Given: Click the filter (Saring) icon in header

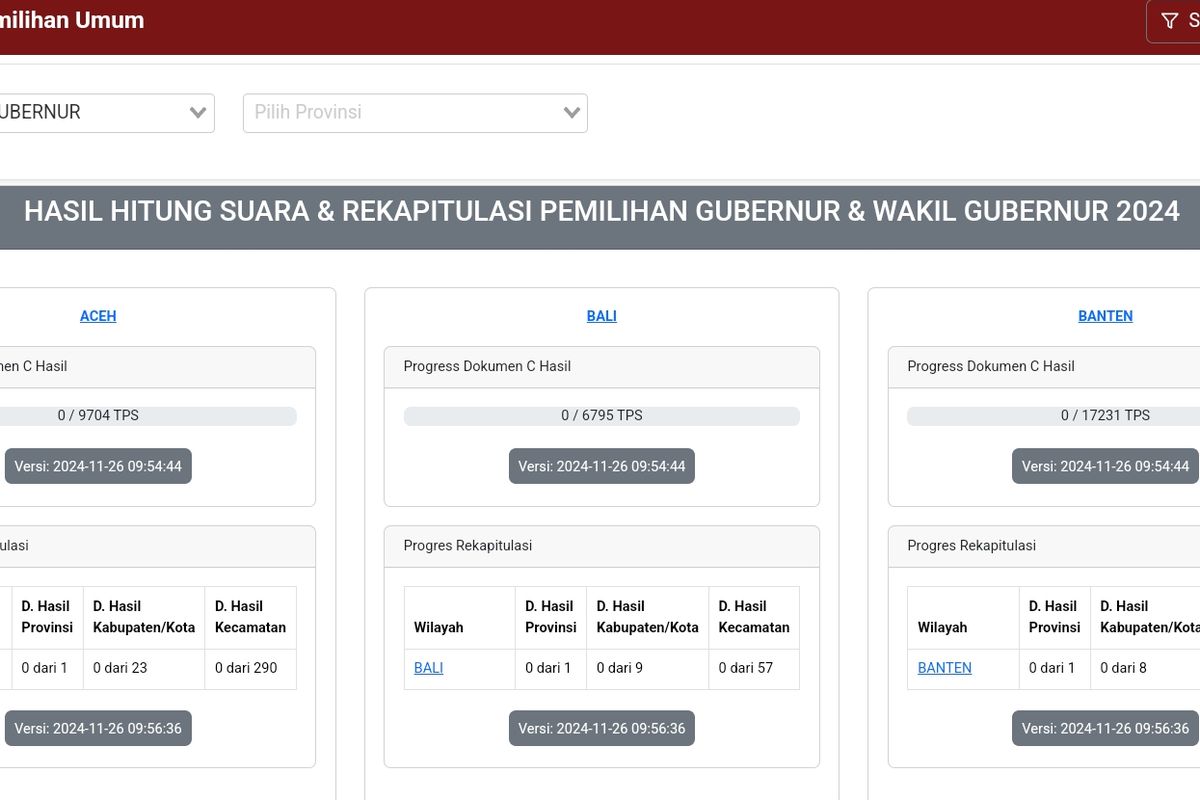Looking at the screenshot, I should (1168, 19).
